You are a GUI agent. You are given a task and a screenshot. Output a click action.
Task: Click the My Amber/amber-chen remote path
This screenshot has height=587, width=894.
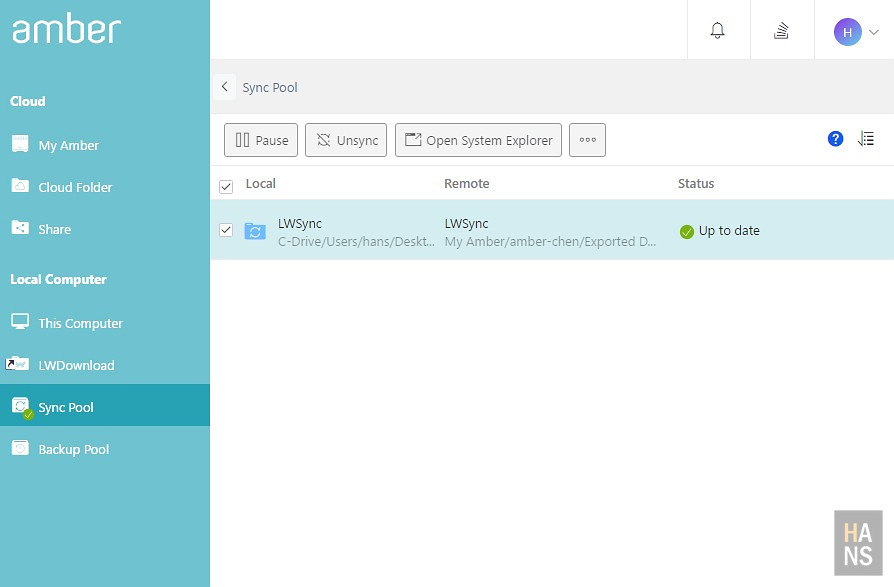(550, 242)
